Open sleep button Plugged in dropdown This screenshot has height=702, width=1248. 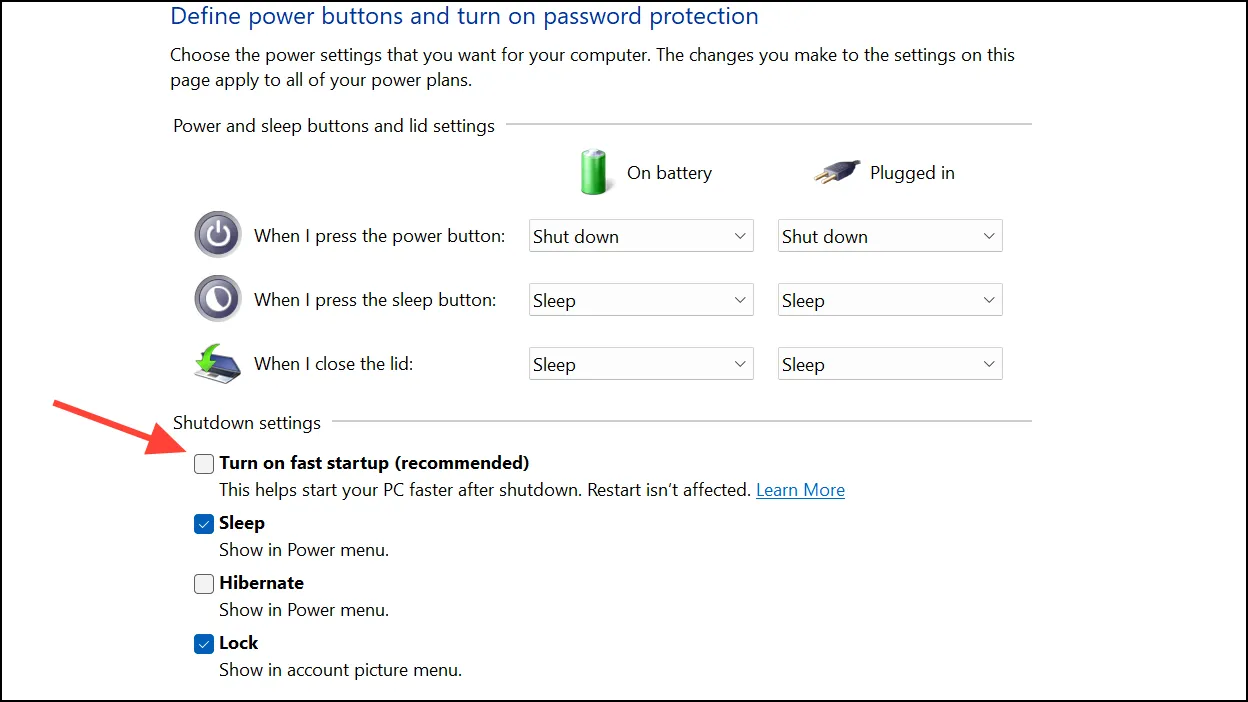(890, 300)
